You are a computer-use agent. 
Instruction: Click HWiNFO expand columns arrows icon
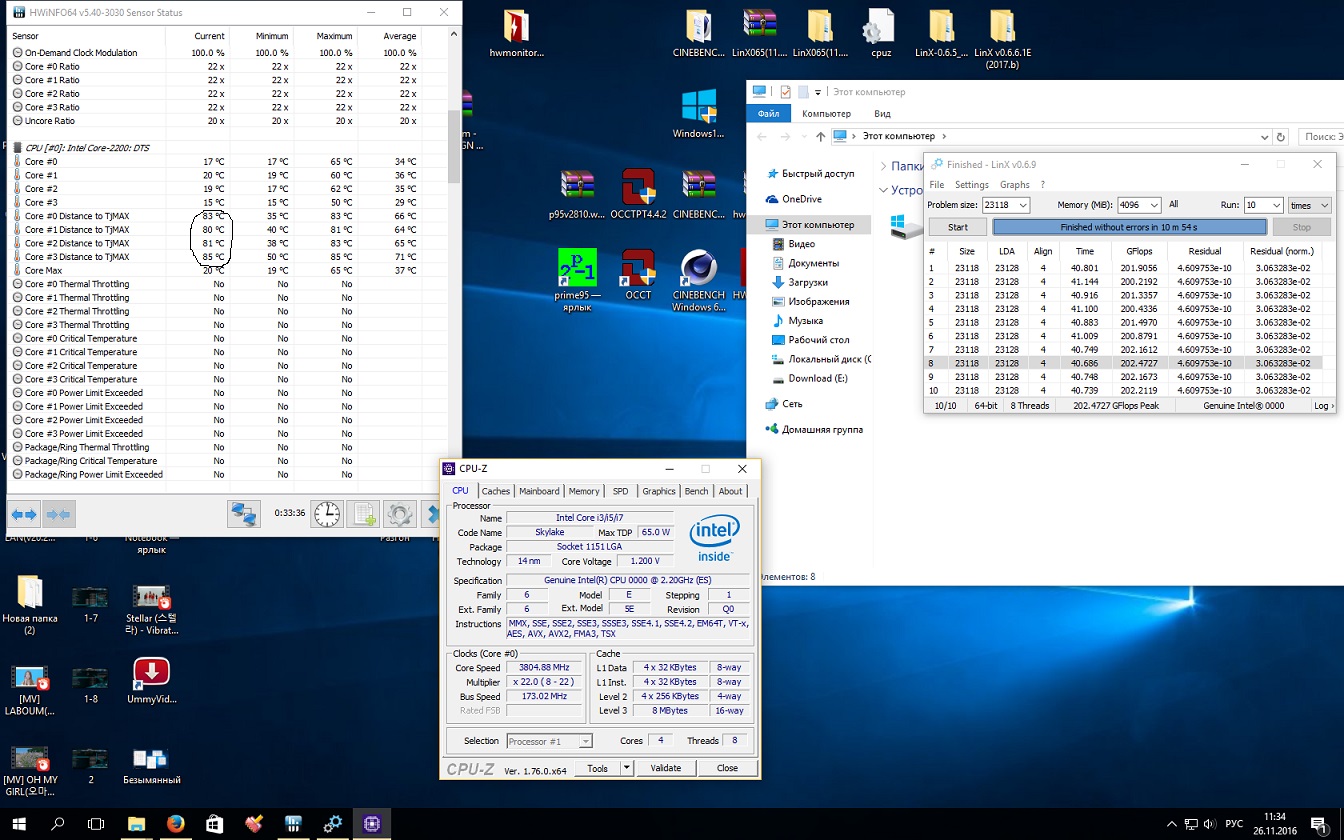point(24,514)
